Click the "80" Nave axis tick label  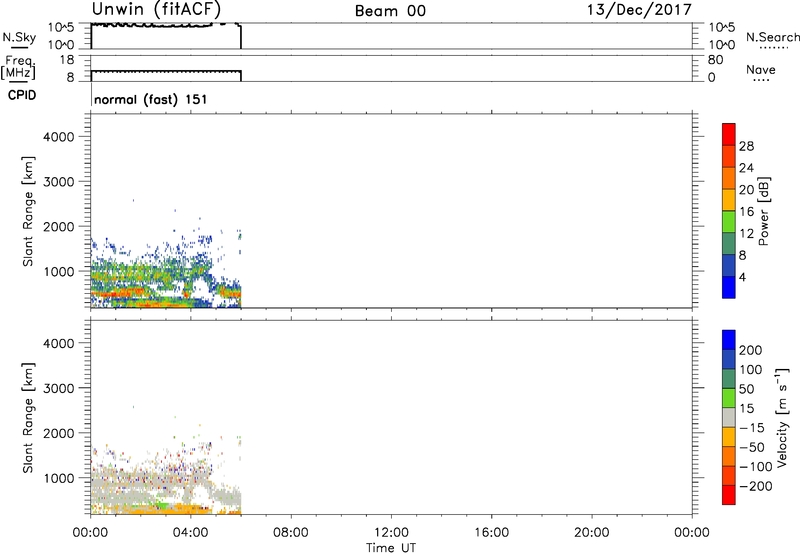point(715,60)
